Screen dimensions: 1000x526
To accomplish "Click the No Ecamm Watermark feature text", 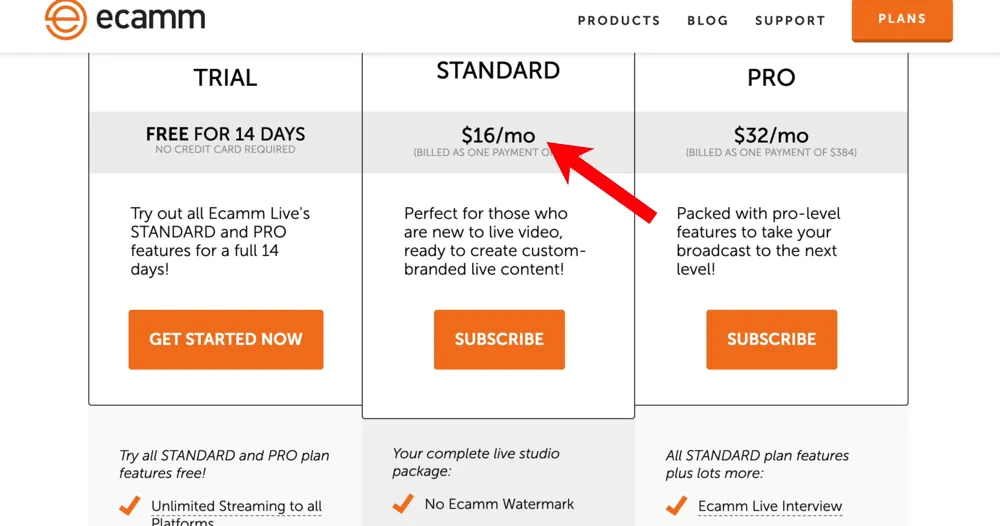I will tap(499, 504).
